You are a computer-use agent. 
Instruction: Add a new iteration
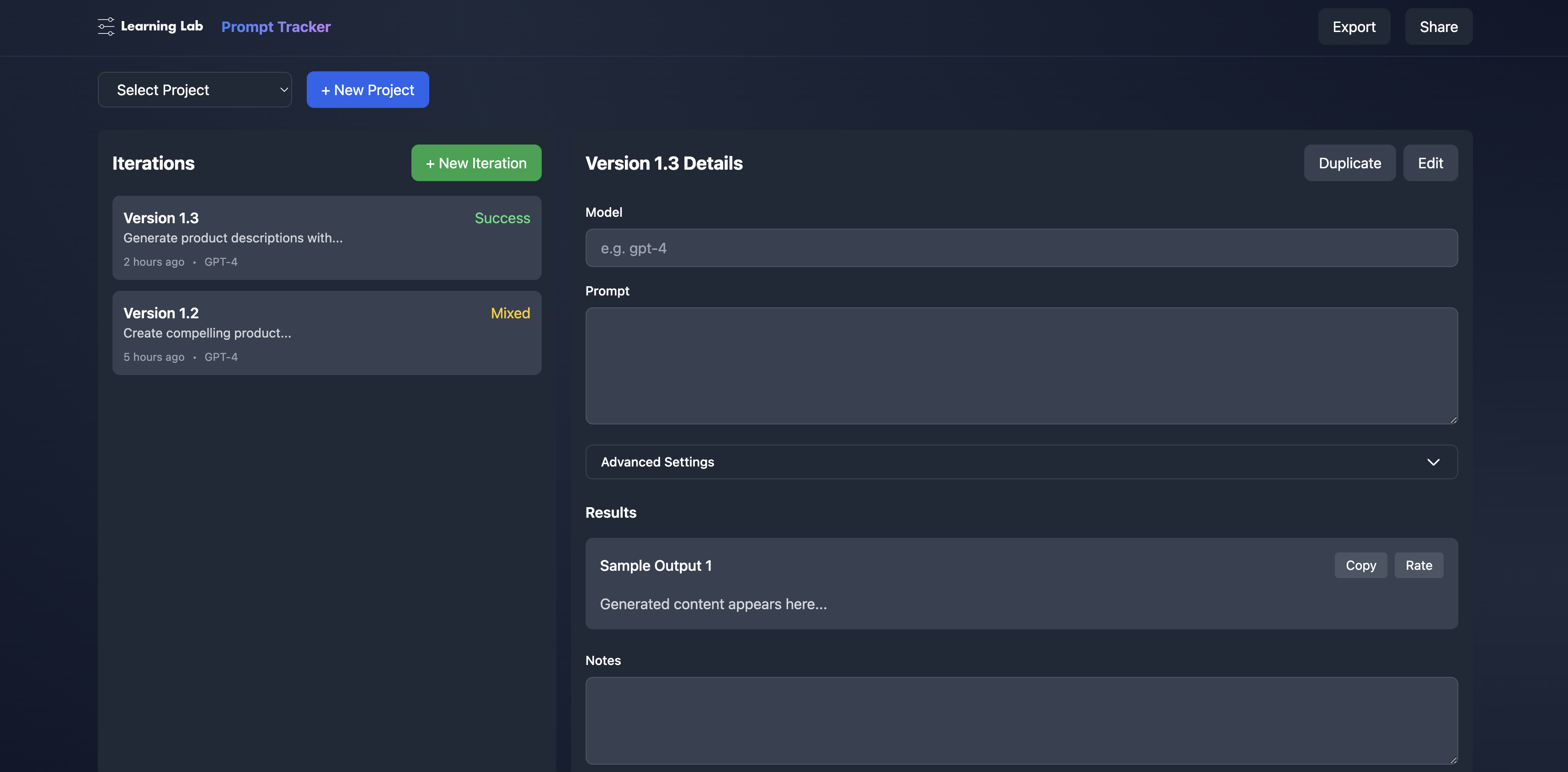click(x=476, y=162)
